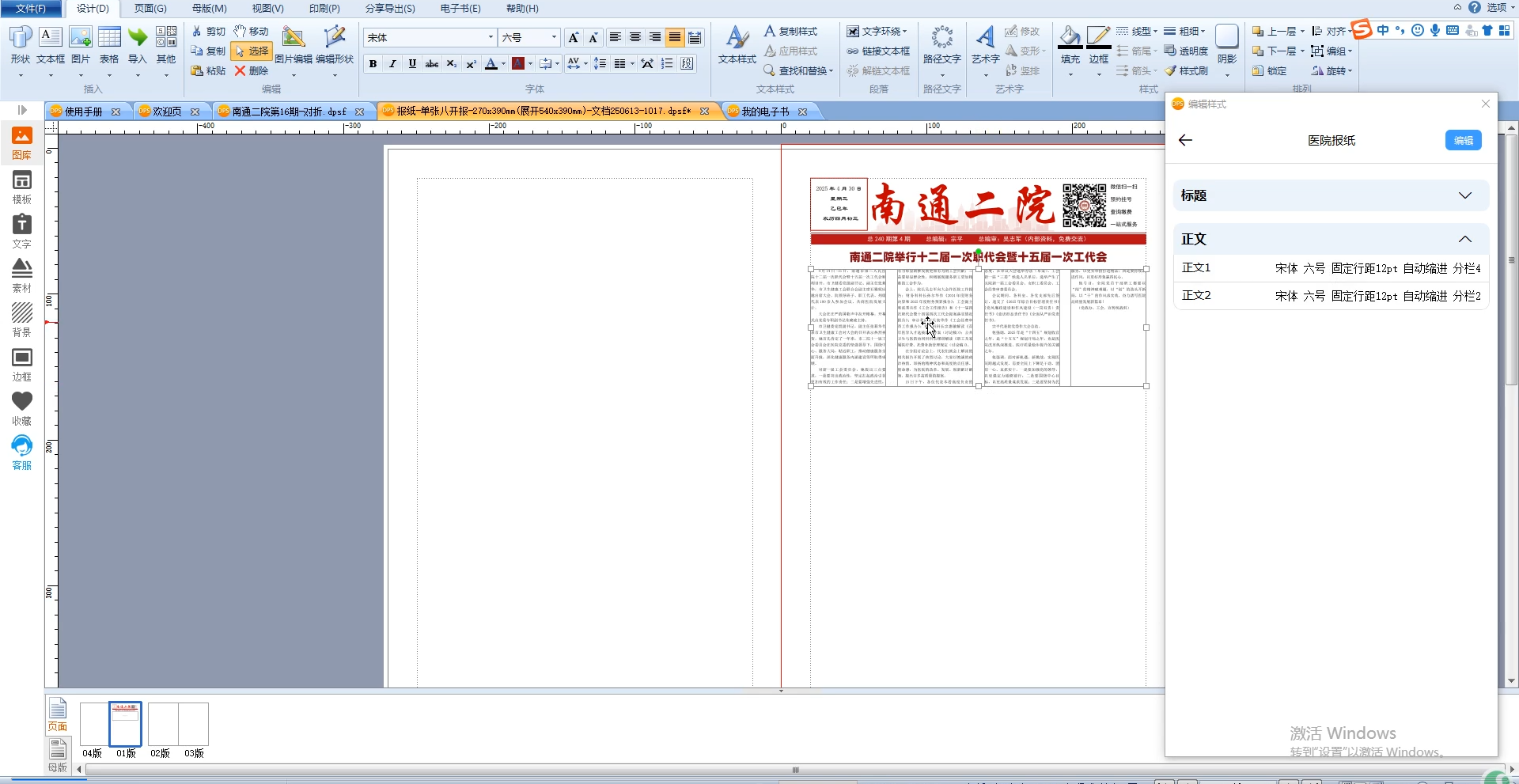Switch to the 页面(G) ribbon tab
Viewport: 1519px width, 784px height.
[150, 9]
